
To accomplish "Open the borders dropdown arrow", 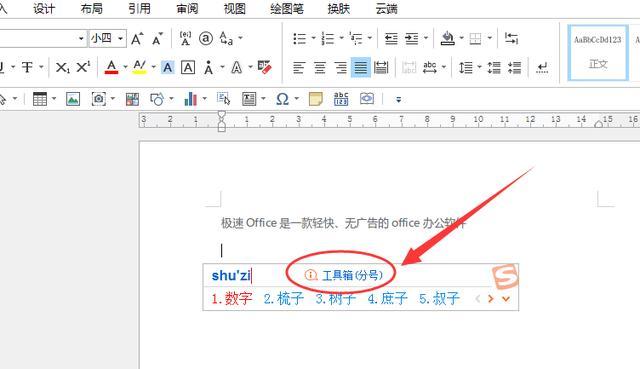I will (x=489, y=38).
